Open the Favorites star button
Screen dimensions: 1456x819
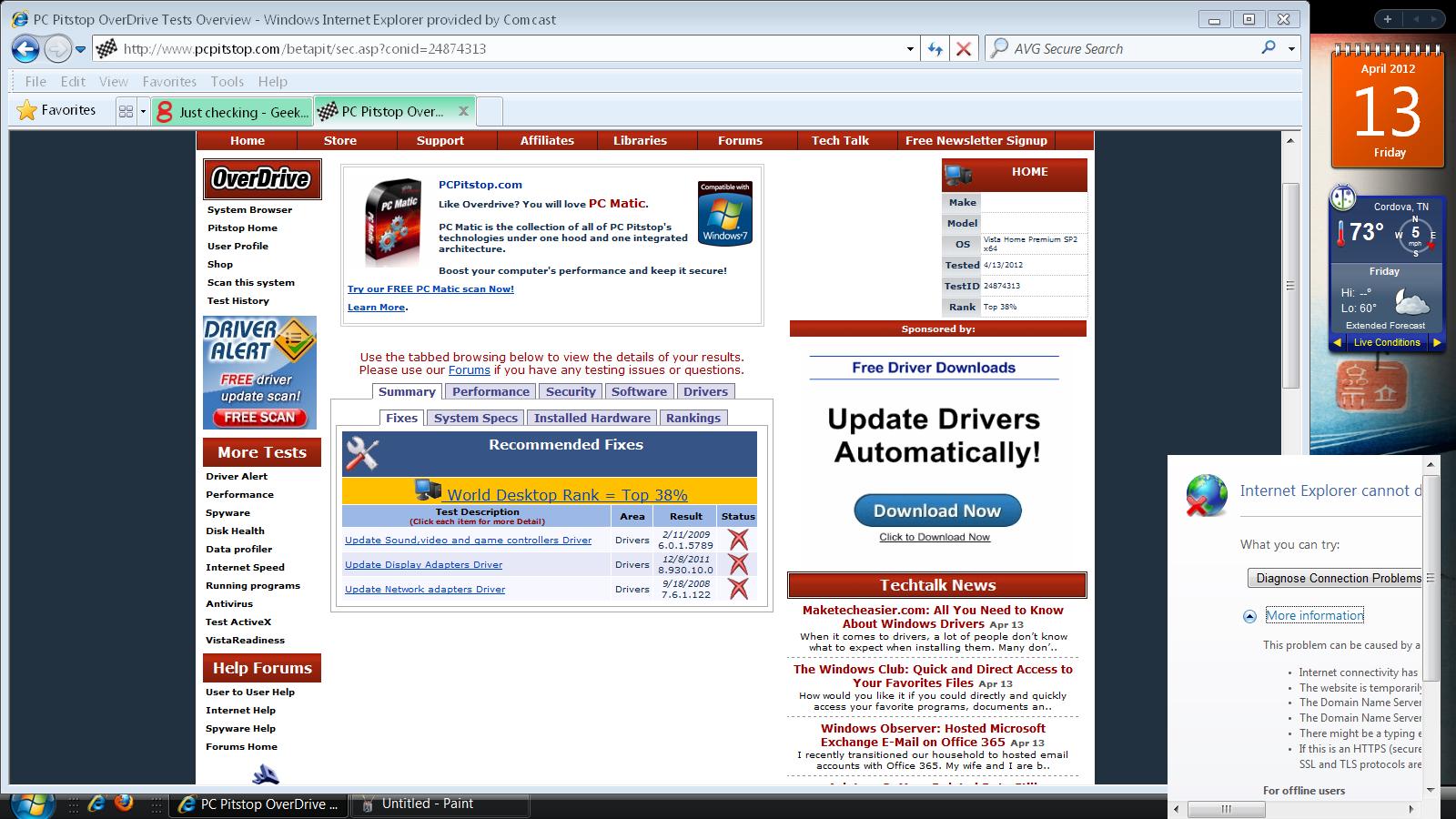click(x=56, y=111)
